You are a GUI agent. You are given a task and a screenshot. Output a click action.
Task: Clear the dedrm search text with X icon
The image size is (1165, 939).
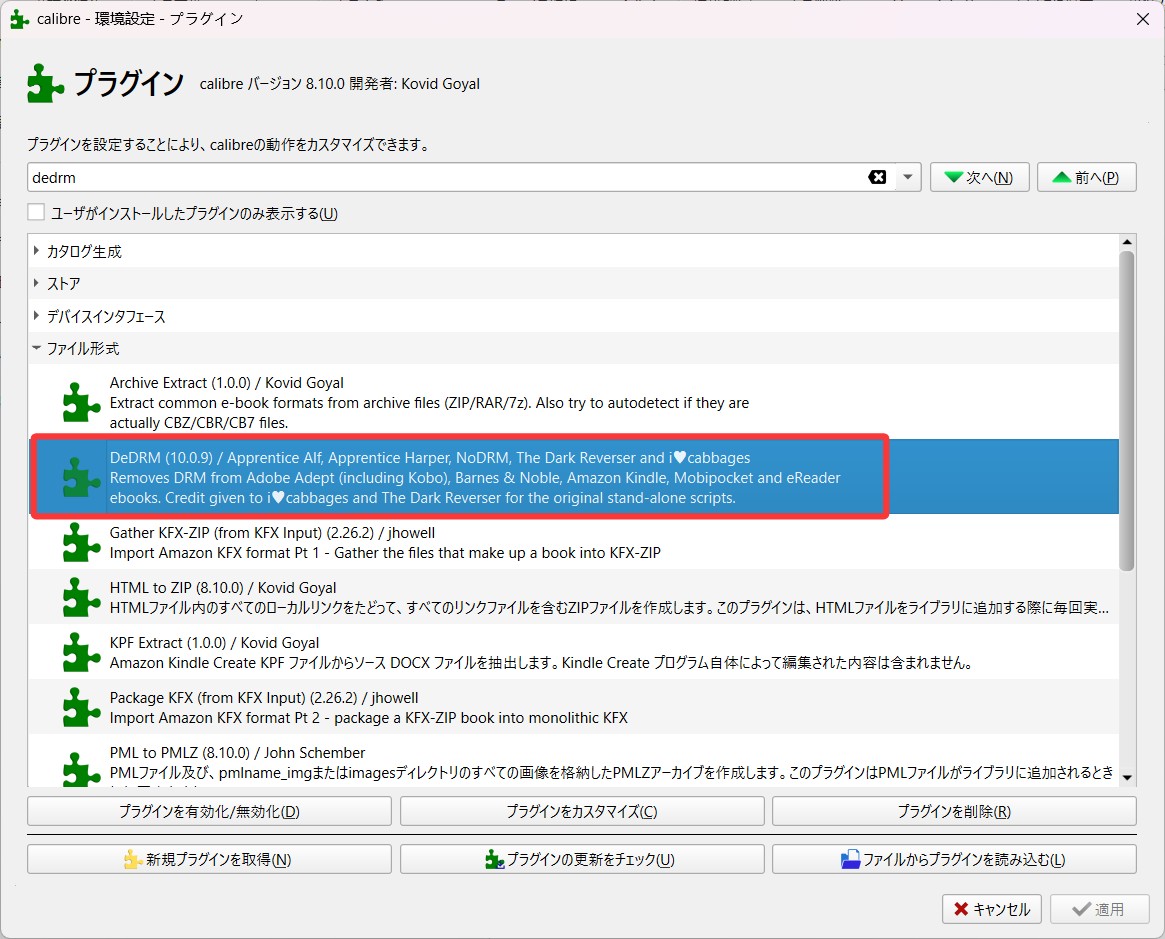click(x=877, y=177)
